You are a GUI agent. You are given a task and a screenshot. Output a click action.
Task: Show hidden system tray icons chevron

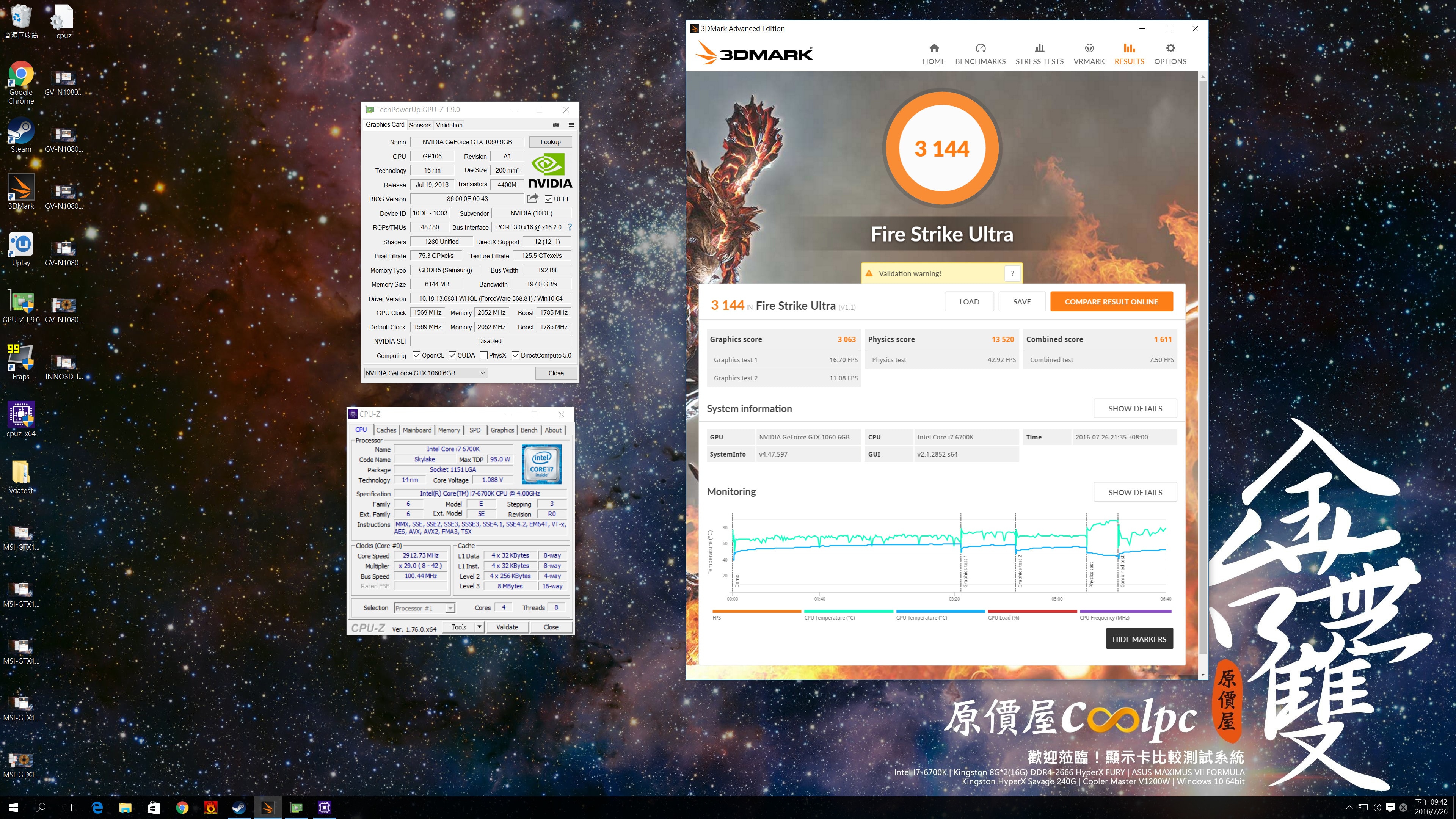(x=1349, y=808)
